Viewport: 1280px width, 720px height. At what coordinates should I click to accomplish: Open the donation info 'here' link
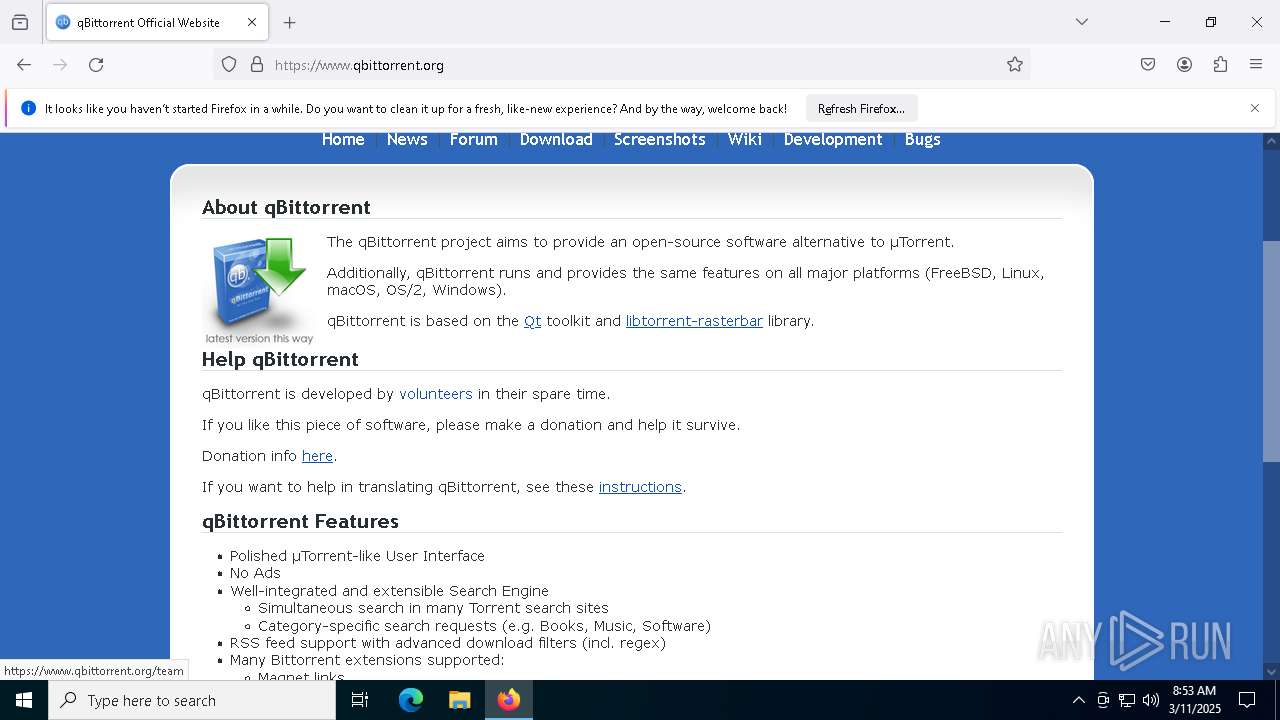(x=317, y=456)
